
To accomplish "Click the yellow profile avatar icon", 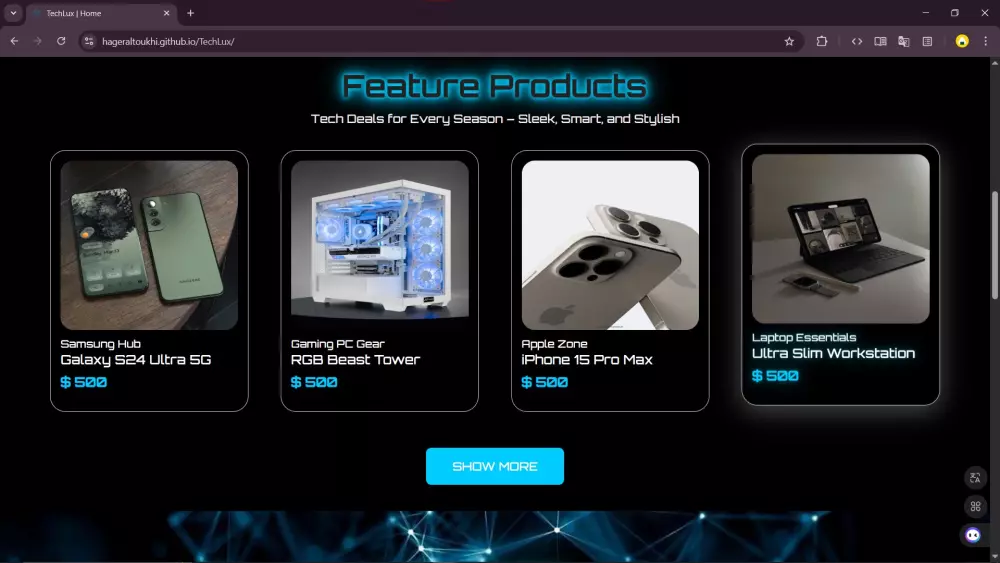I will [x=962, y=41].
